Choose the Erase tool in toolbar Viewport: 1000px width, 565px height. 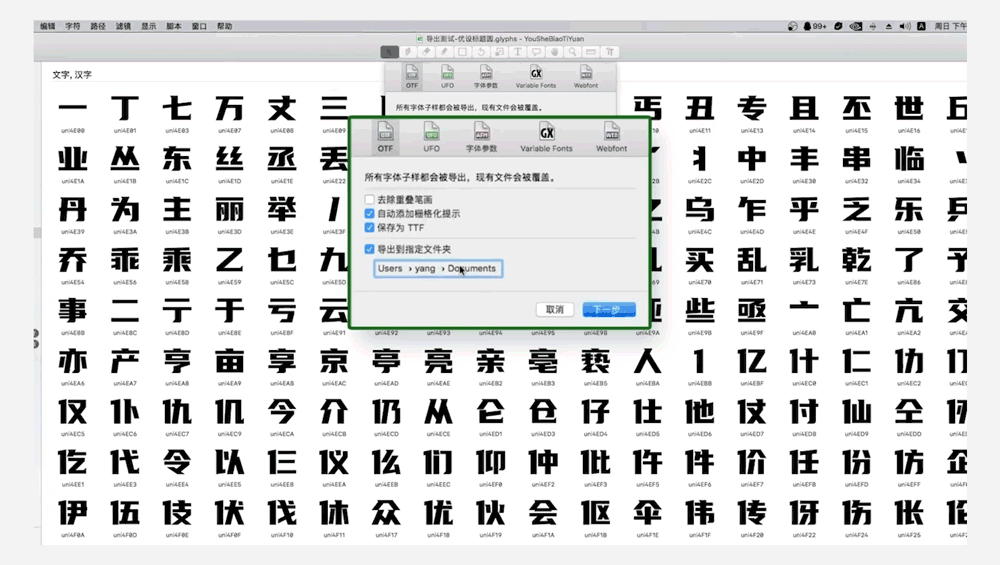point(426,52)
